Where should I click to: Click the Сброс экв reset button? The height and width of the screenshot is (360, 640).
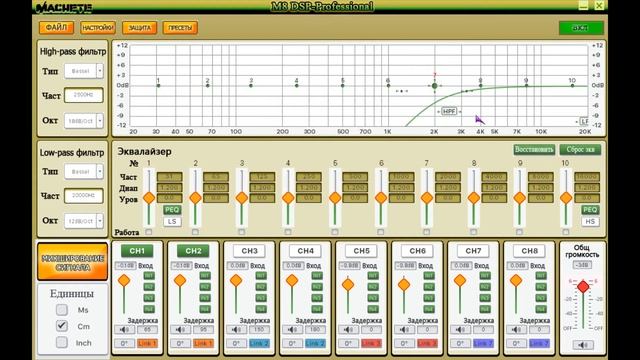tap(580, 149)
